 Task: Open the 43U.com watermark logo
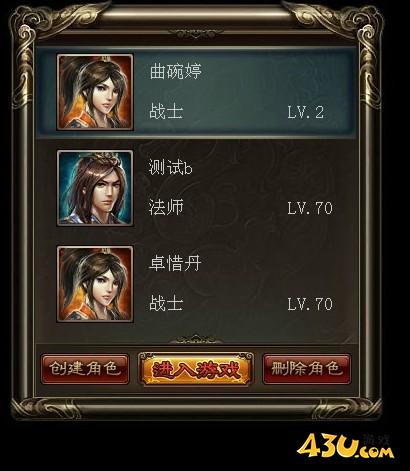point(345,446)
